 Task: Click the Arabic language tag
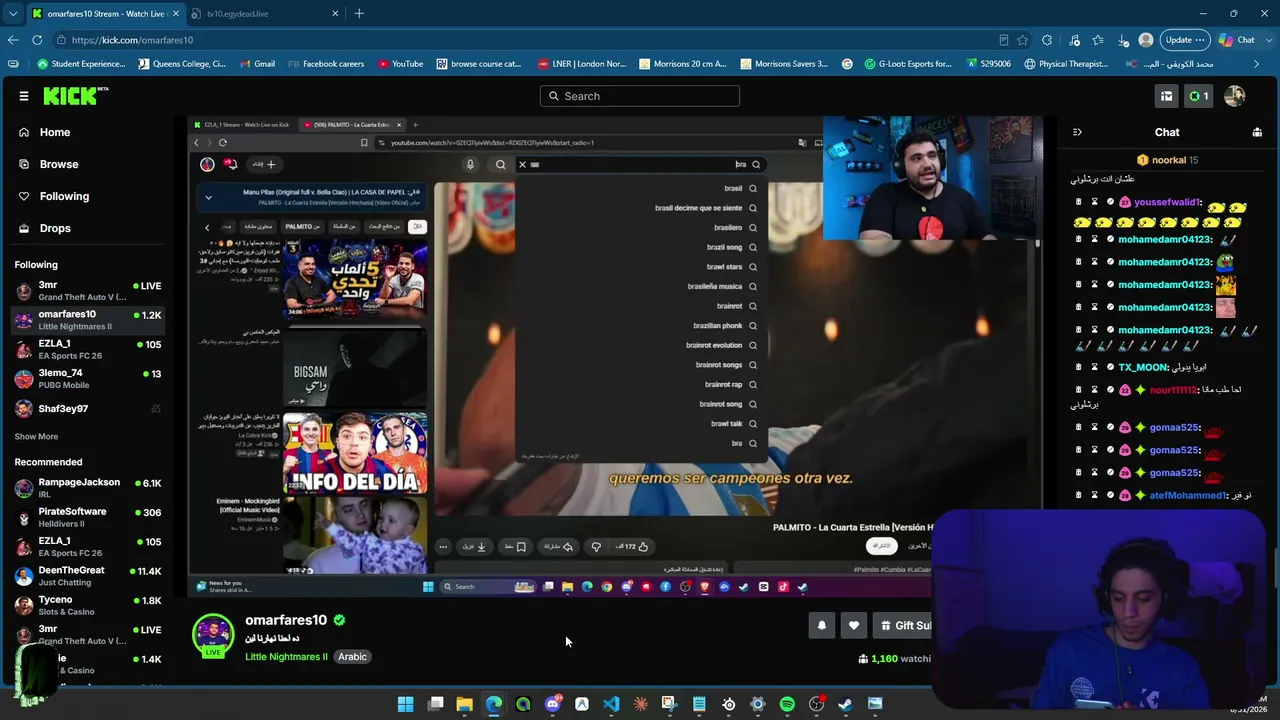[352, 657]
